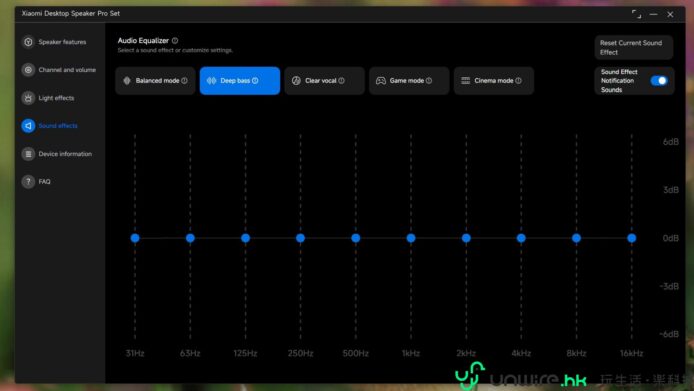Open Device information menu label
Image resolution: width=694 pixels, height=391 pixels.
[65, 154]
